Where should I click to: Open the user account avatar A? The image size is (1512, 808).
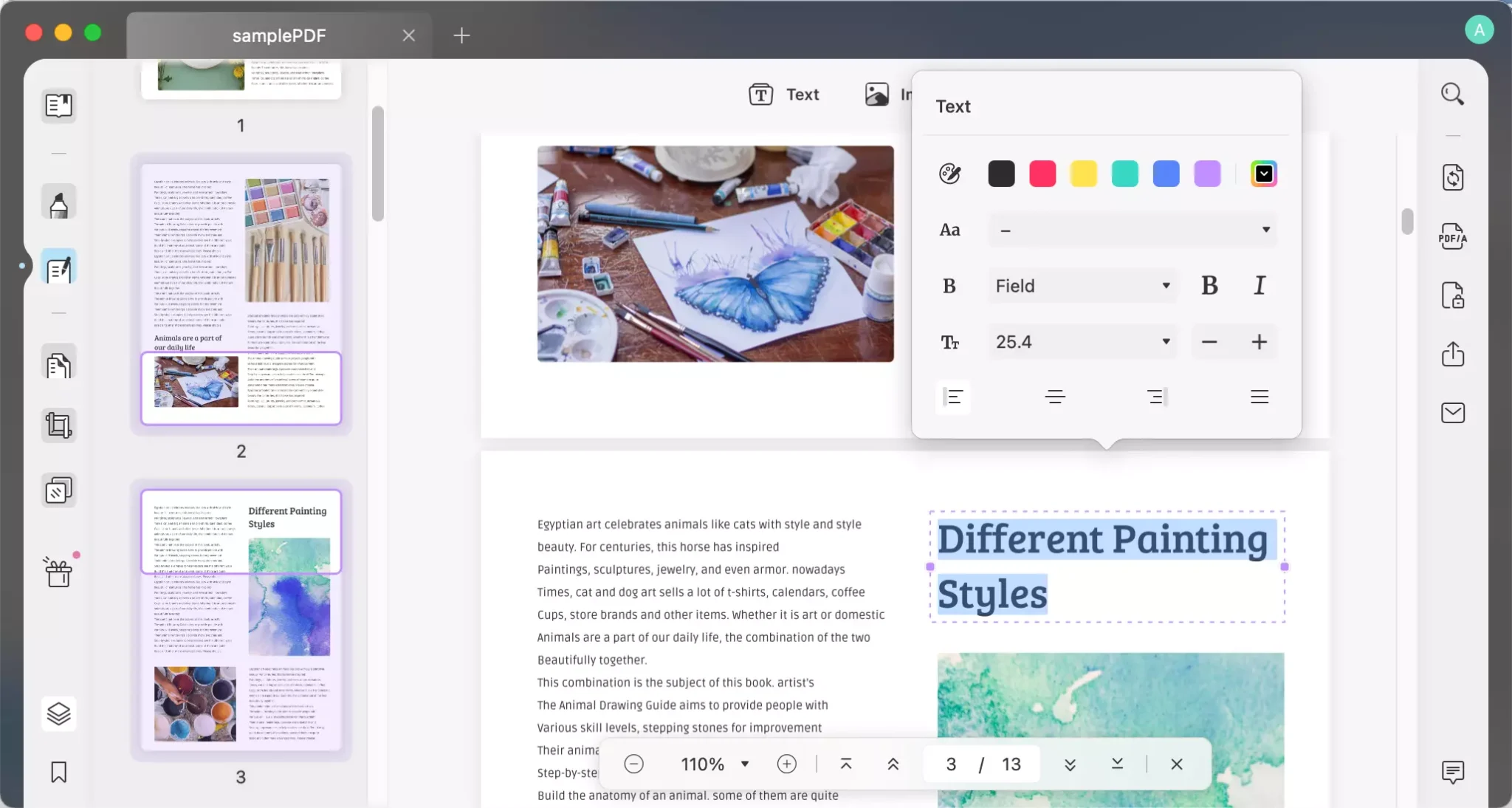(x=1479, y=30)
